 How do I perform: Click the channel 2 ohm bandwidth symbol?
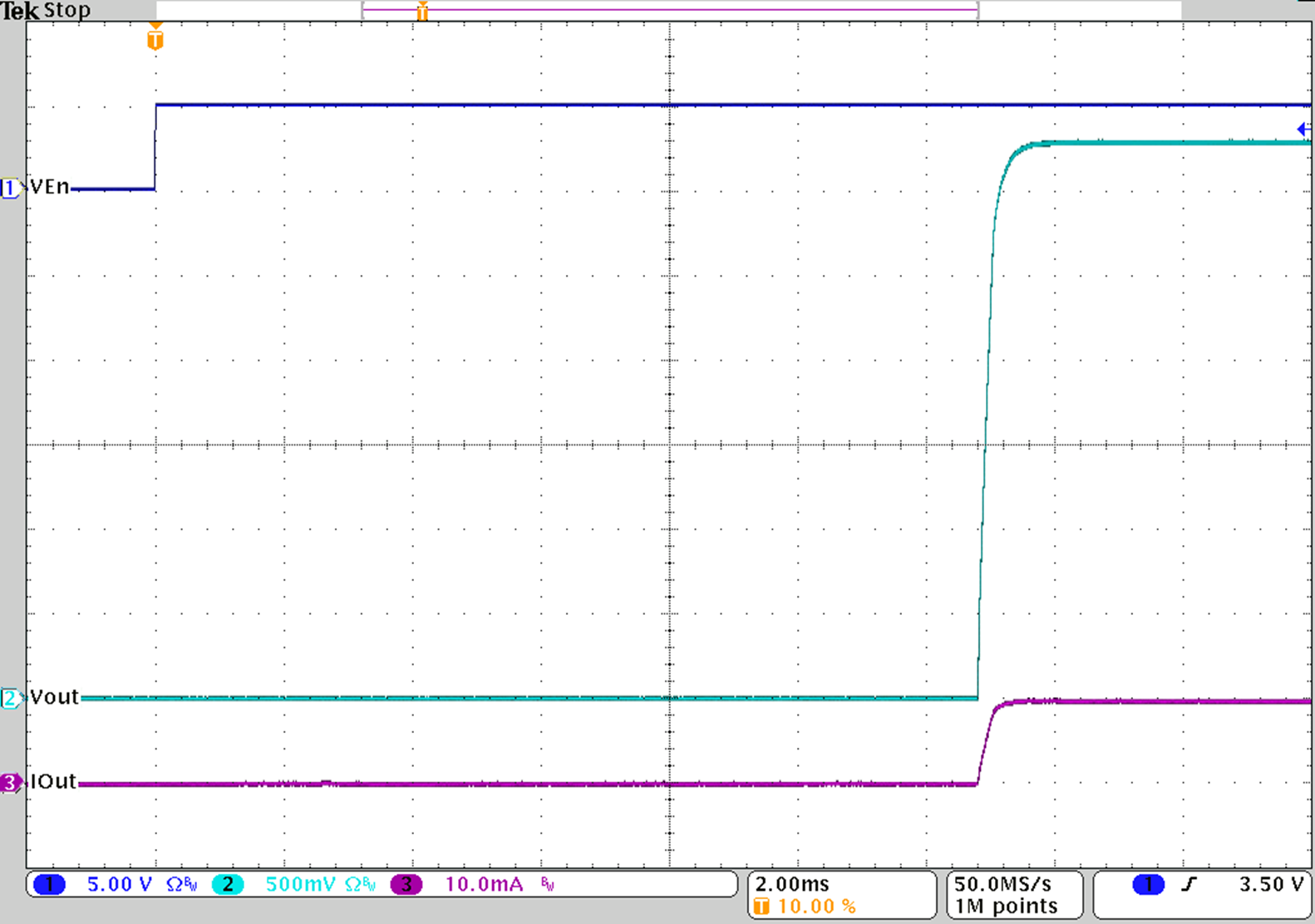[360, 884]
